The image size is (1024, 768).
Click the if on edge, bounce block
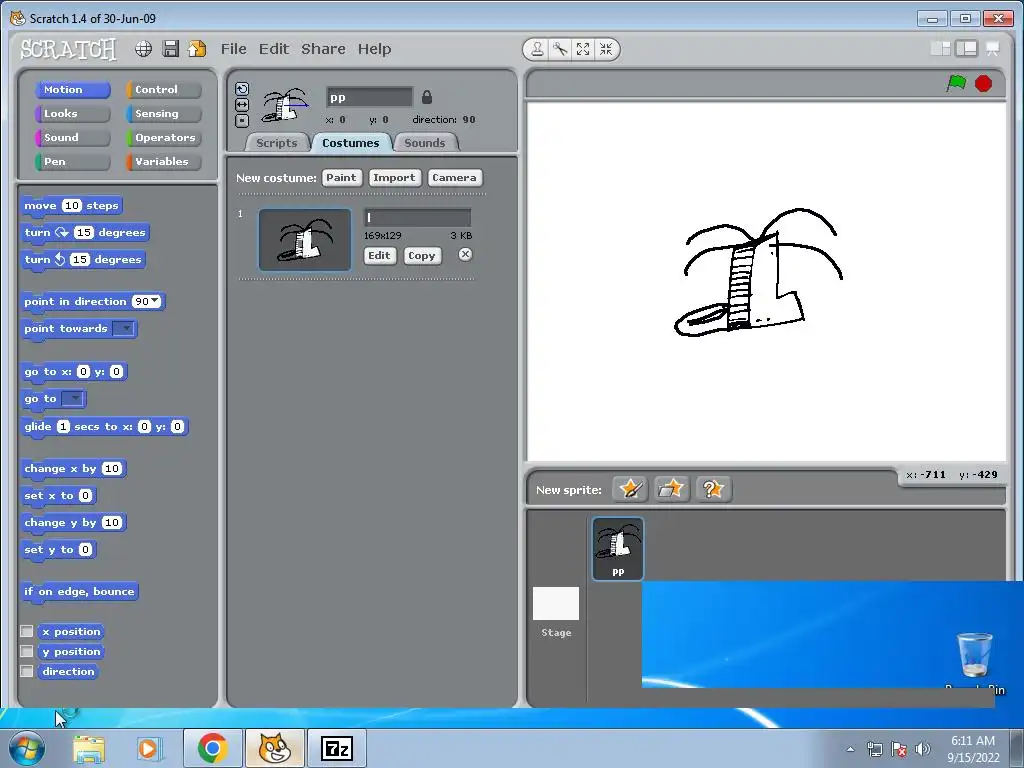click(x=80, y=592)
